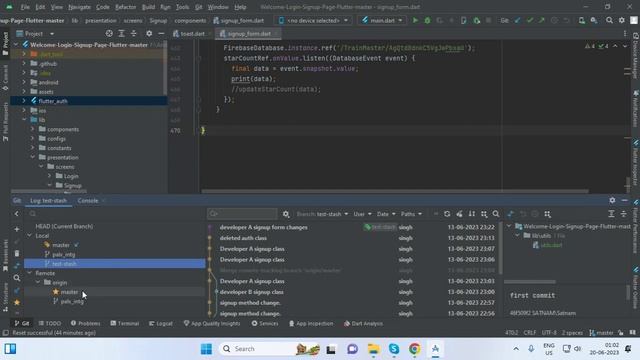Click the Git update project blue arrow icon
Image resolution: width=640 pixels, height=360 pixels.
(517, 20)
